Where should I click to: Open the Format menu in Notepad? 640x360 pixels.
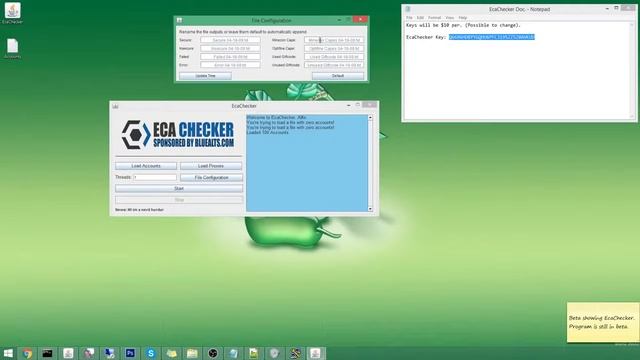pos(434,18)
